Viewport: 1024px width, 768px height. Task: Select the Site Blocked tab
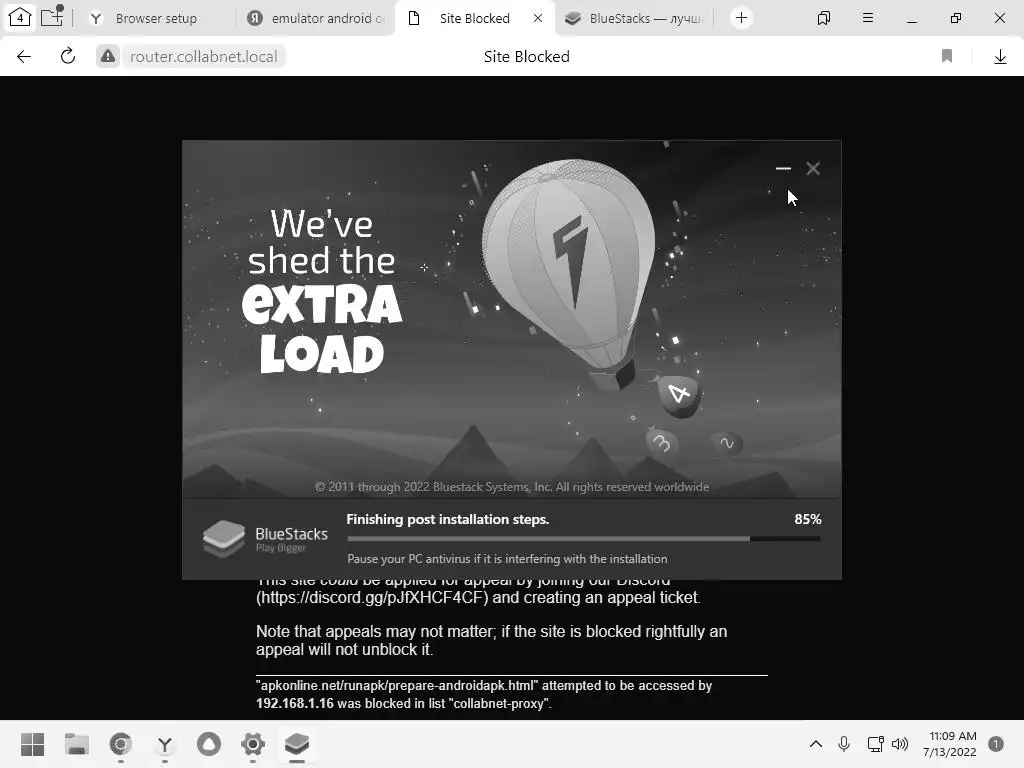click(x=474, y=18)
